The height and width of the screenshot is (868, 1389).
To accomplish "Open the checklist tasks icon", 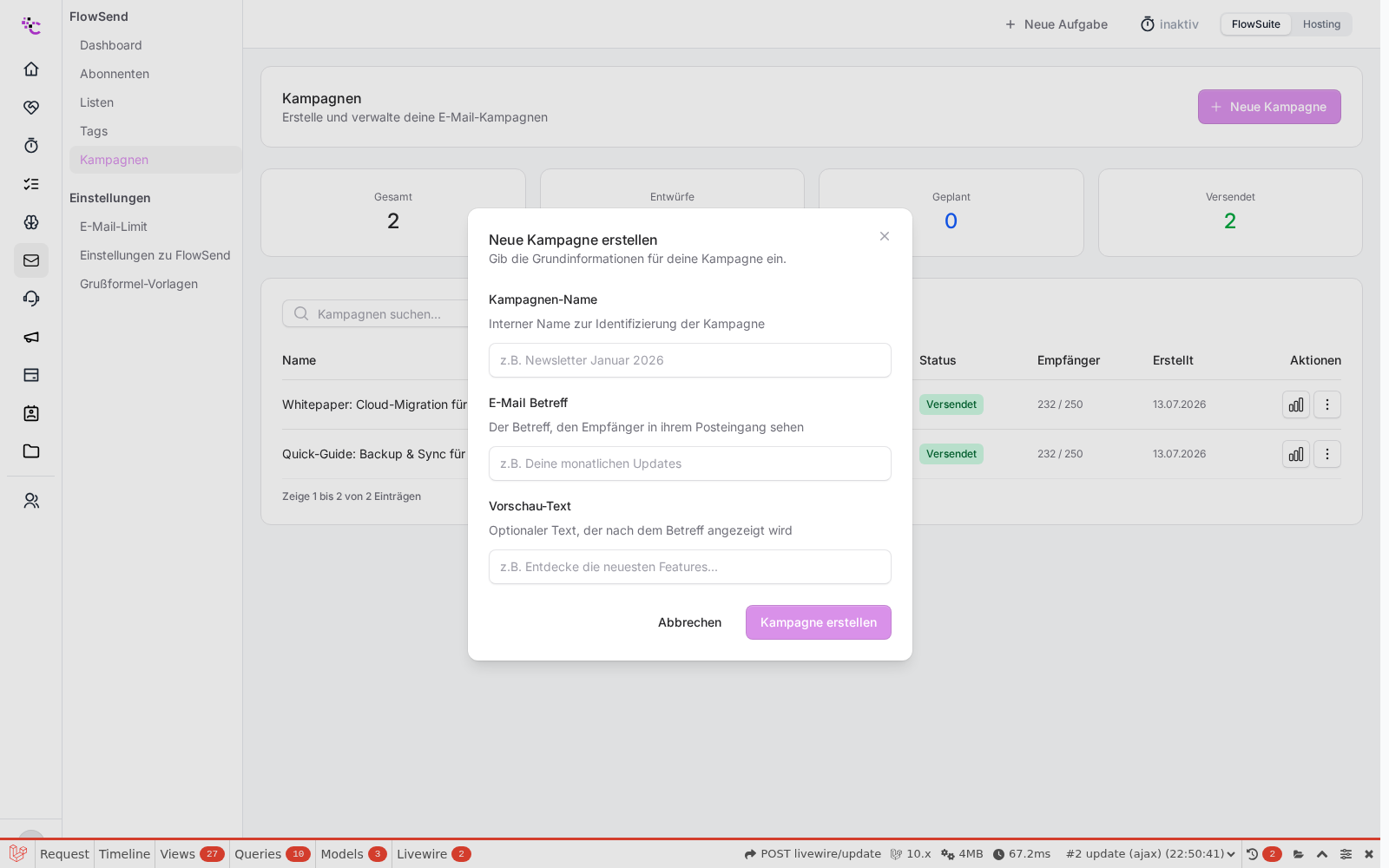I will click(31, 183).
